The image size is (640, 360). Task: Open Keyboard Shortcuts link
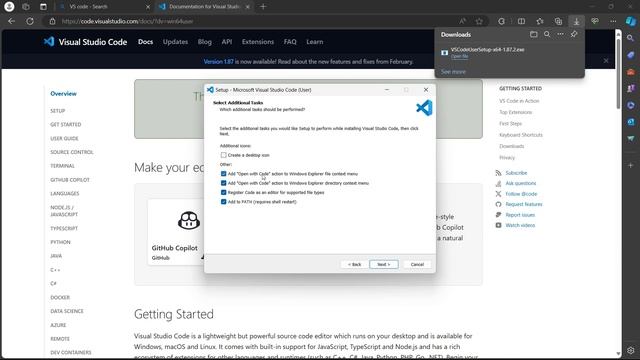point(521,135)
